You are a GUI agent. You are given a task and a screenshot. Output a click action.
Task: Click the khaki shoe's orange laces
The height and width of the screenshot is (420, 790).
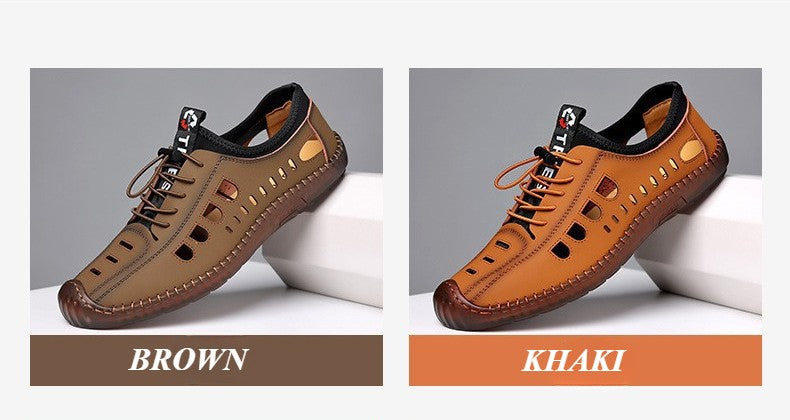point(534,186)
